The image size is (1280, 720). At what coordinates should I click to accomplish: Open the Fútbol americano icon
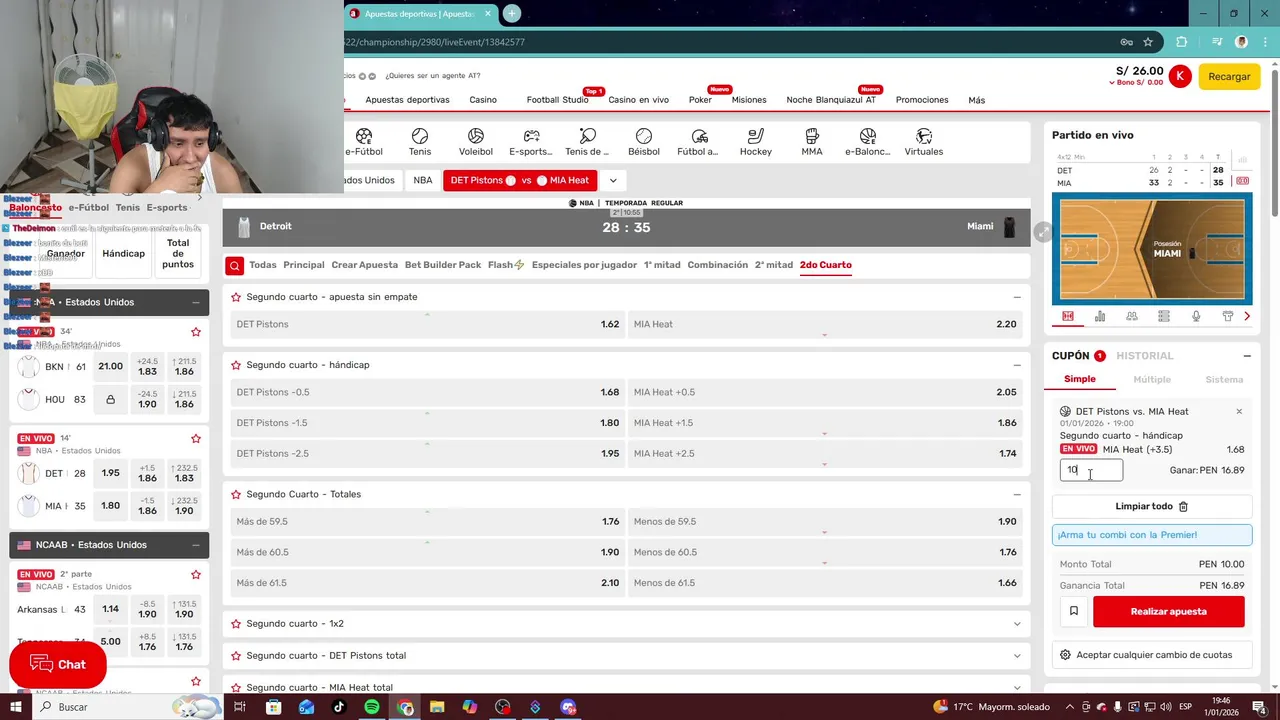[x=700, y=136]
